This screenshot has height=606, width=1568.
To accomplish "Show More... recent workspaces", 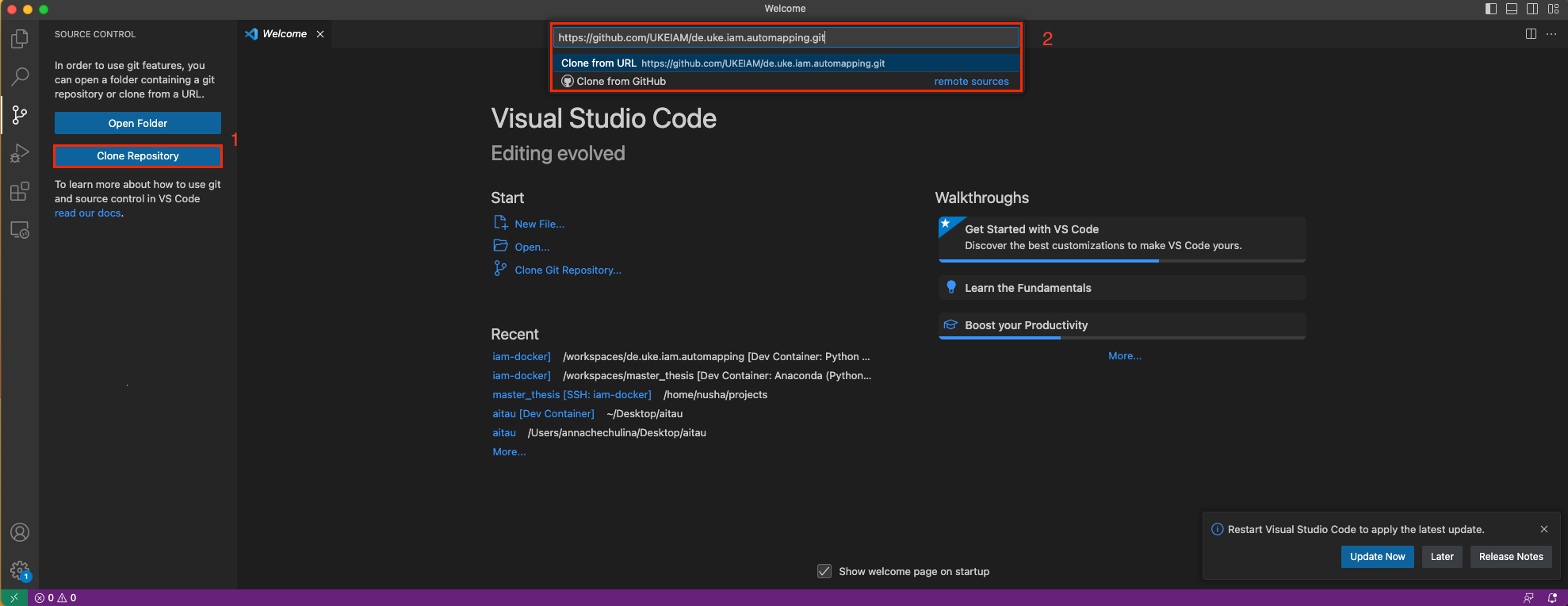I will 509,452.
